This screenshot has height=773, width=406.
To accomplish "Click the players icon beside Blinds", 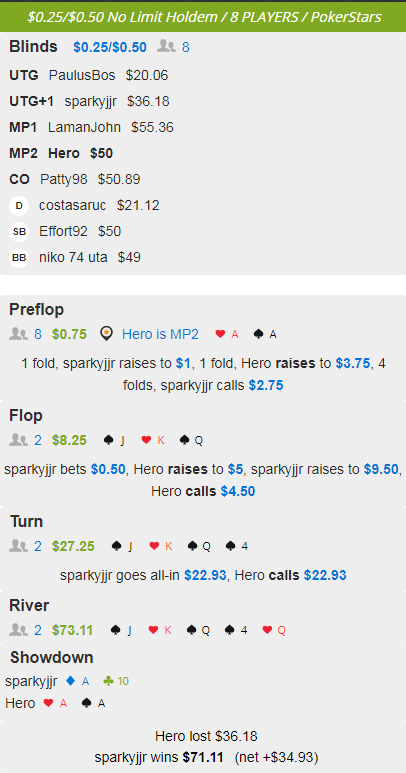I will point(166,47).
